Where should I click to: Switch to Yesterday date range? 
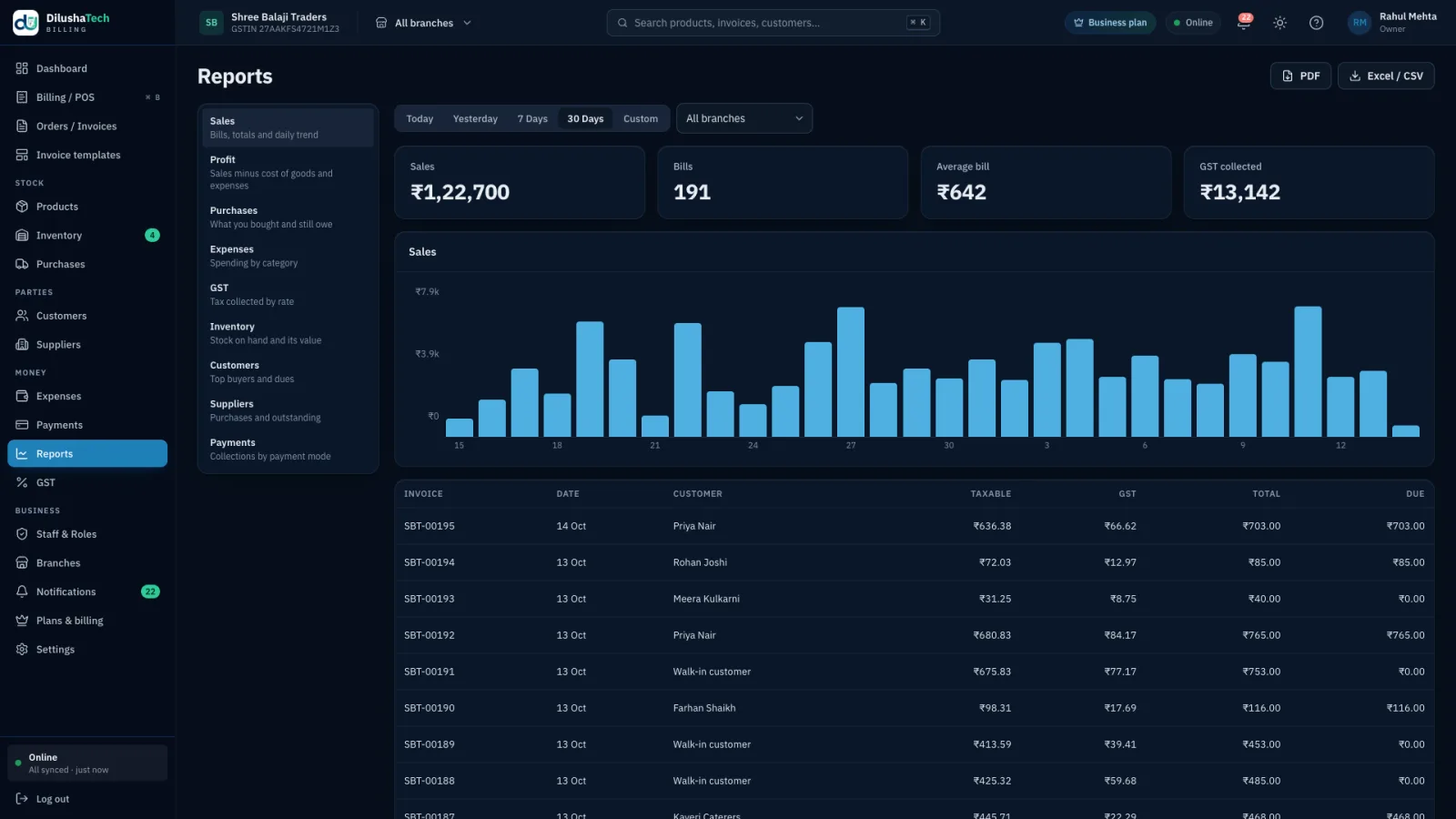(475, 118)
